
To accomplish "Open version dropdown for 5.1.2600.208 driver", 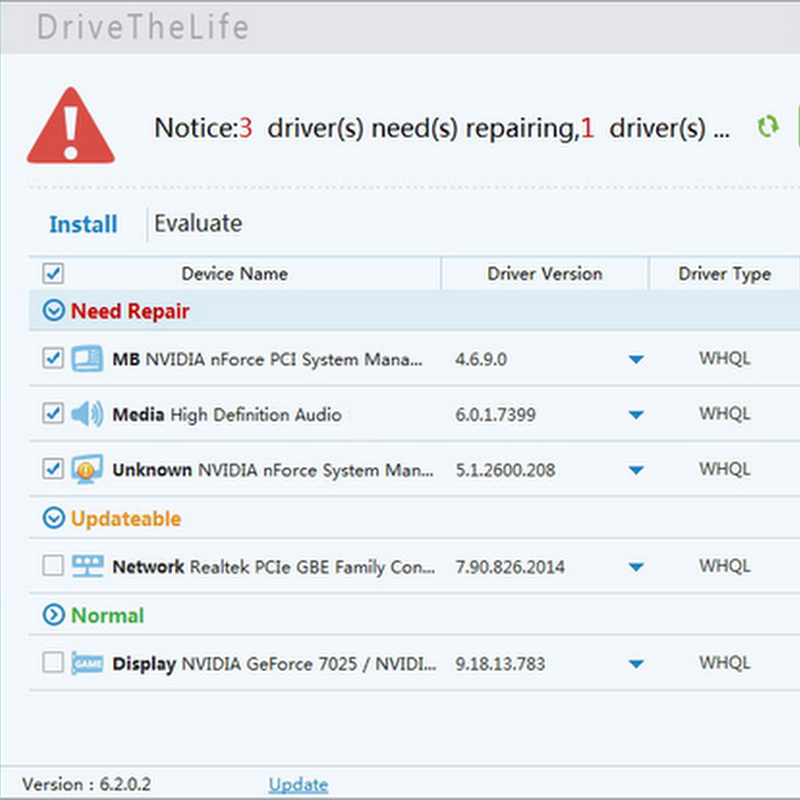I will coord(636,470).
